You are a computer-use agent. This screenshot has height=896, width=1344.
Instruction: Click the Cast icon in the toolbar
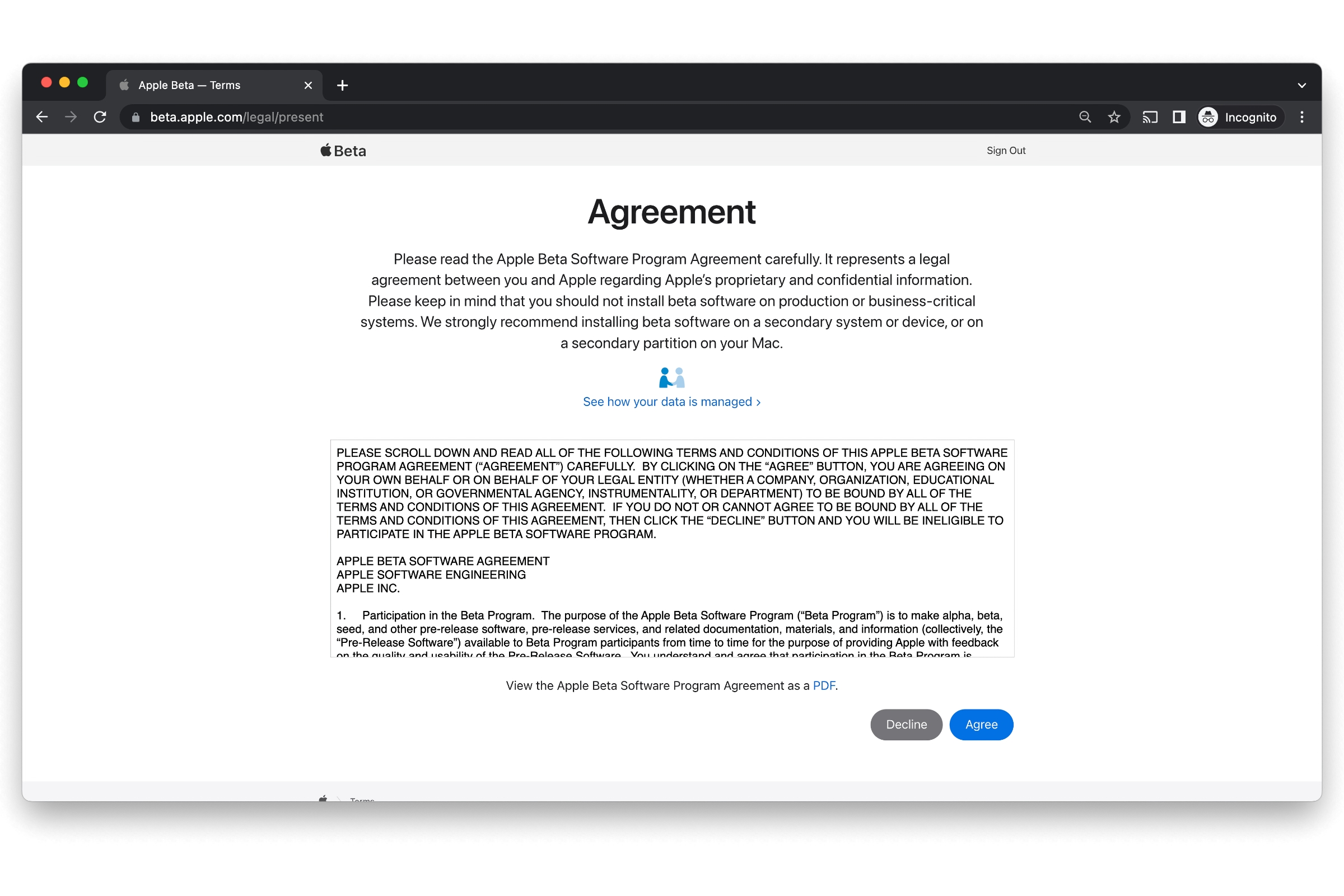pos(1151,117)
